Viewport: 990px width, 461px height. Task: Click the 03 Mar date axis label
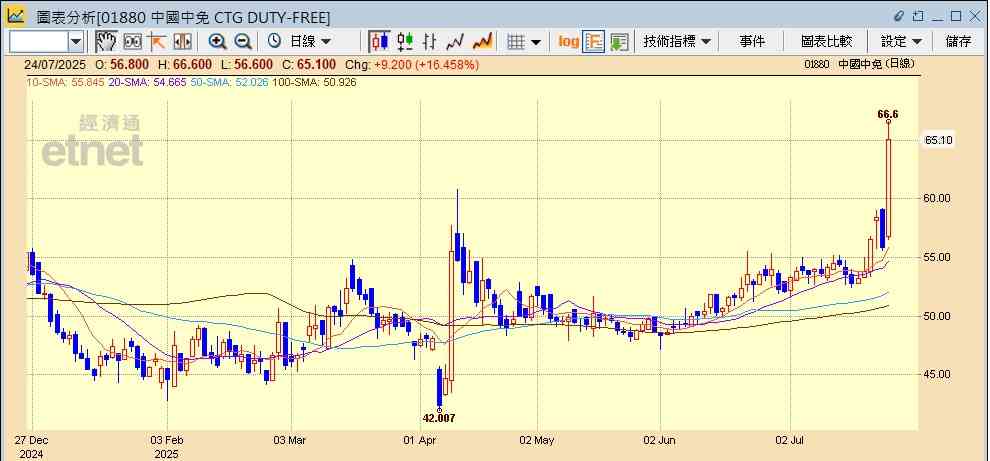291,440
